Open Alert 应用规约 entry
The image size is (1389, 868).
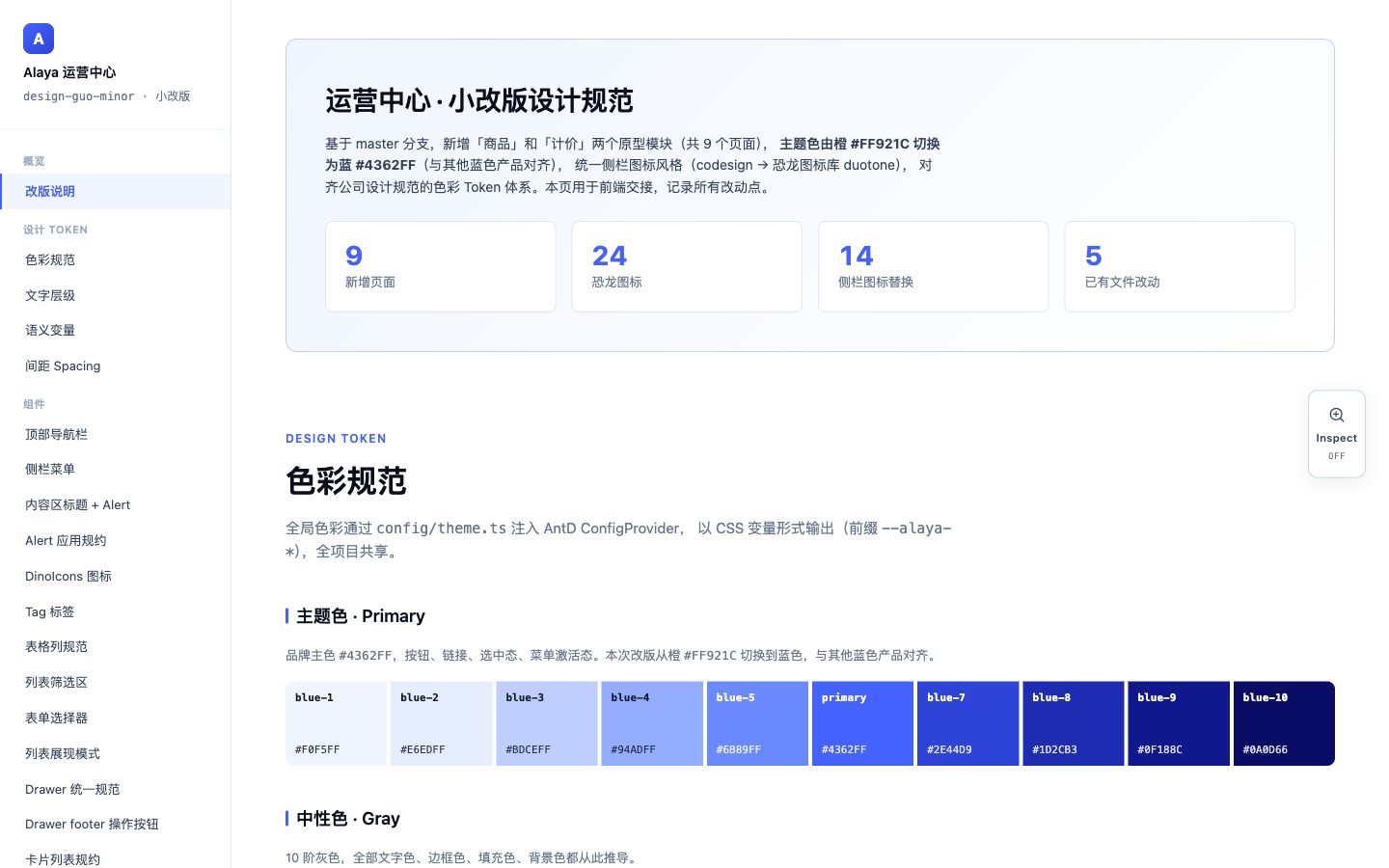(115, 540)
